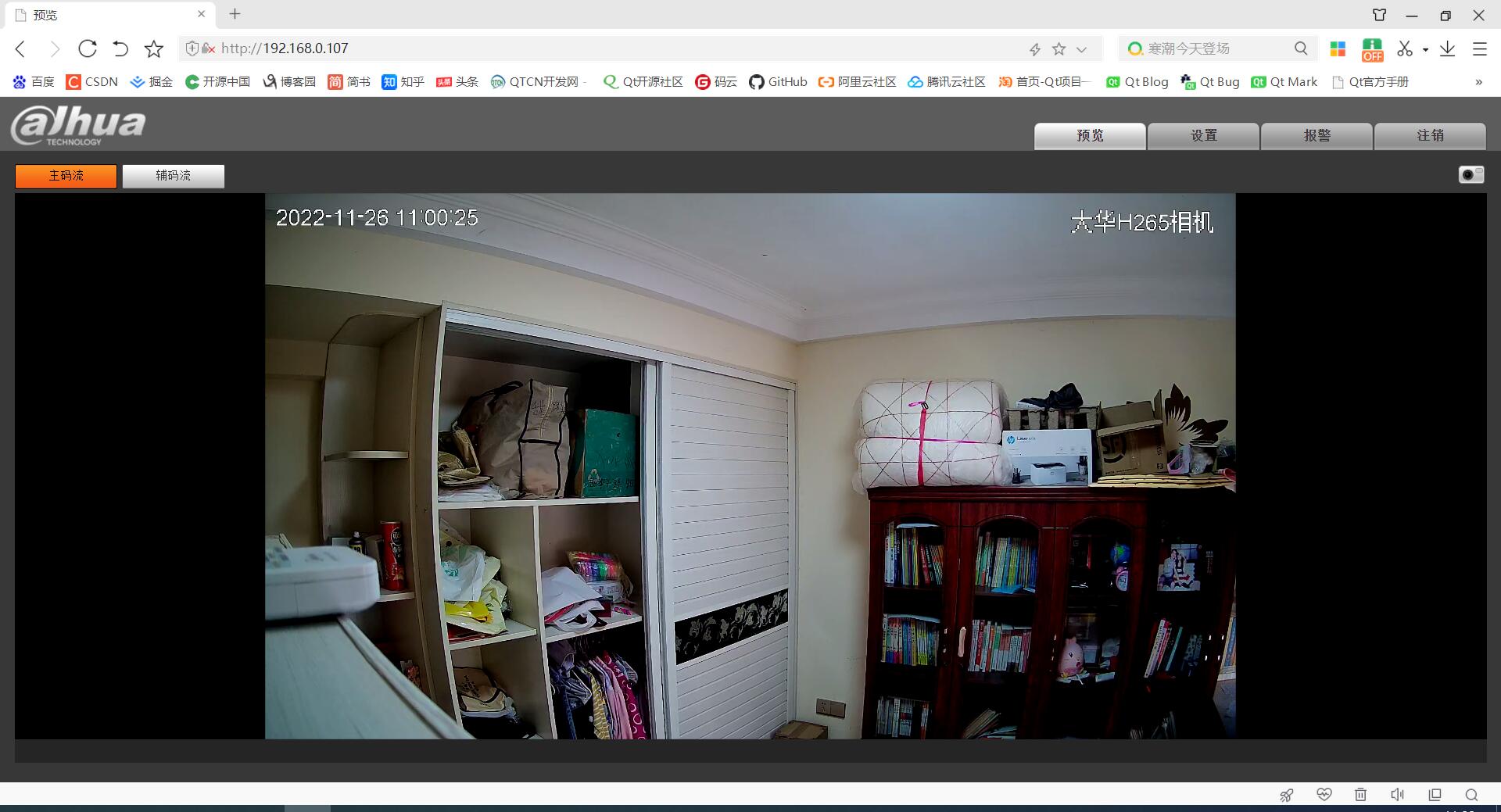Select the 主码流 main stream button
Screen dimensions: 1501x812
click(x=66, y=176)
